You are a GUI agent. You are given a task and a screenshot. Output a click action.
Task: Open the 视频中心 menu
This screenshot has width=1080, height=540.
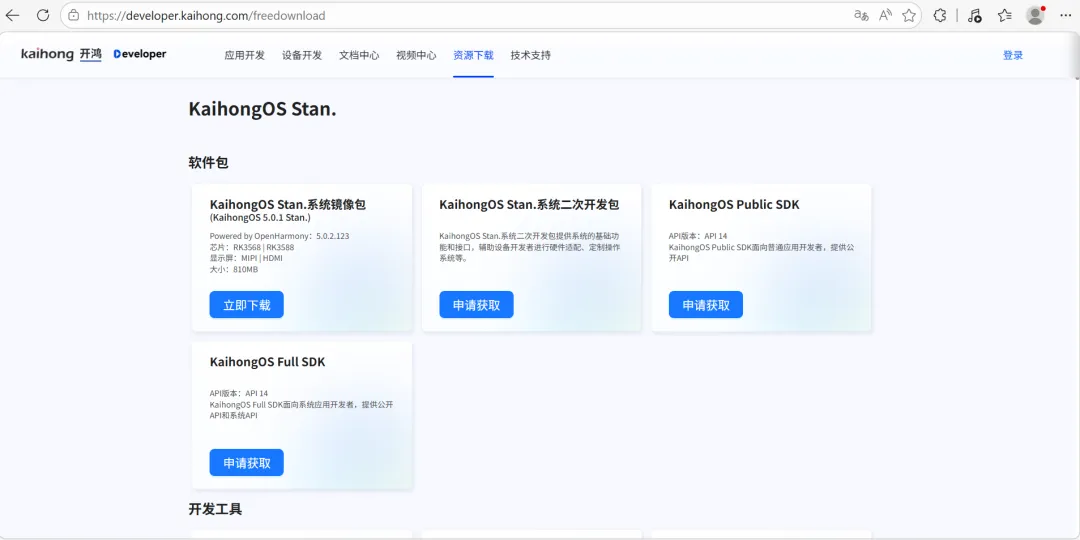point(416,56)
